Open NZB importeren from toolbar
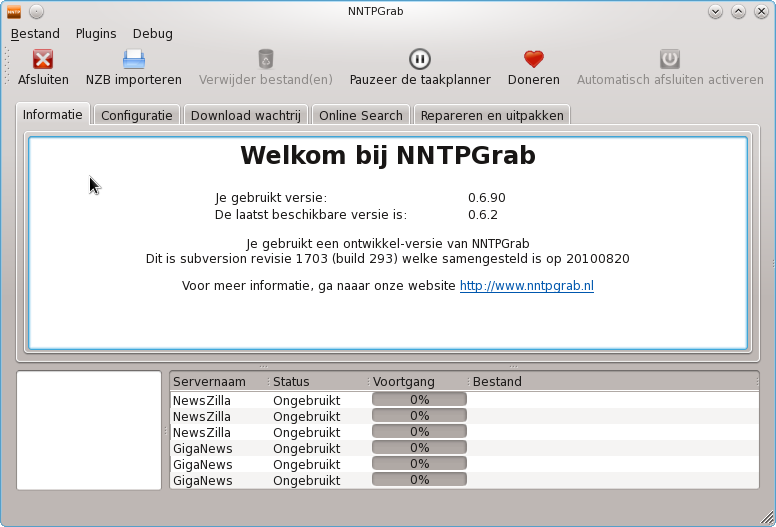The width and height of the screenshot is (776, 527). coord(133,60)
